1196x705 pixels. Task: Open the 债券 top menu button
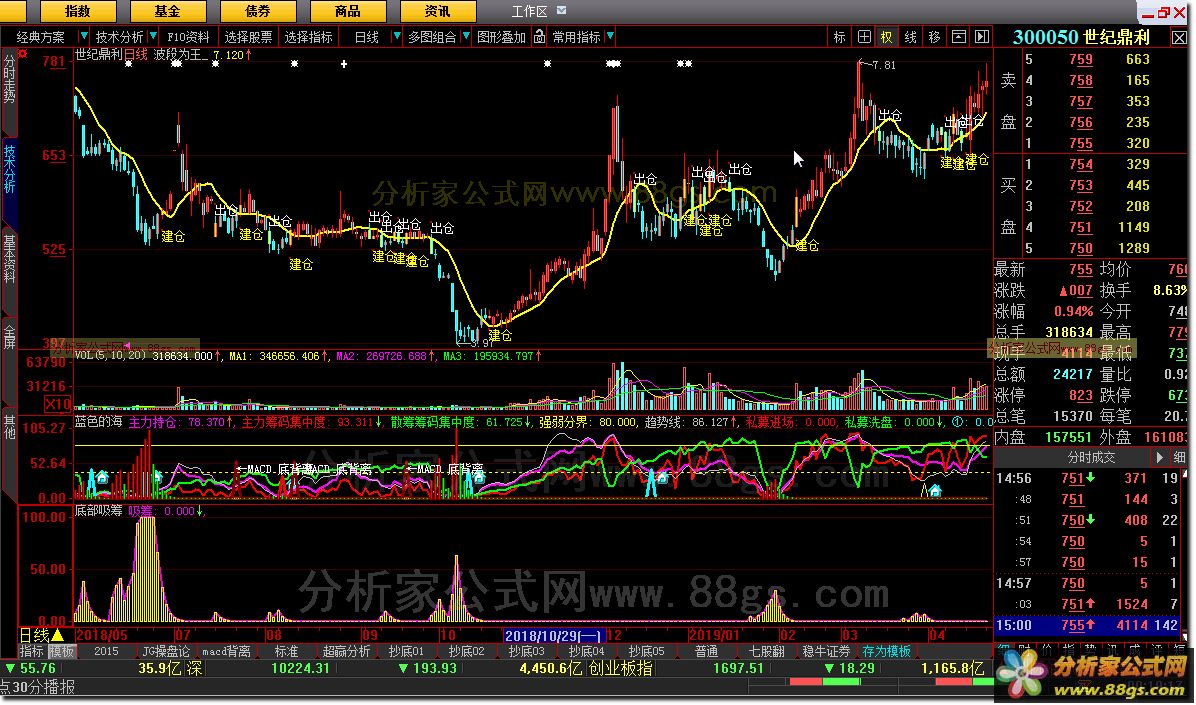(x=258, y=11)
